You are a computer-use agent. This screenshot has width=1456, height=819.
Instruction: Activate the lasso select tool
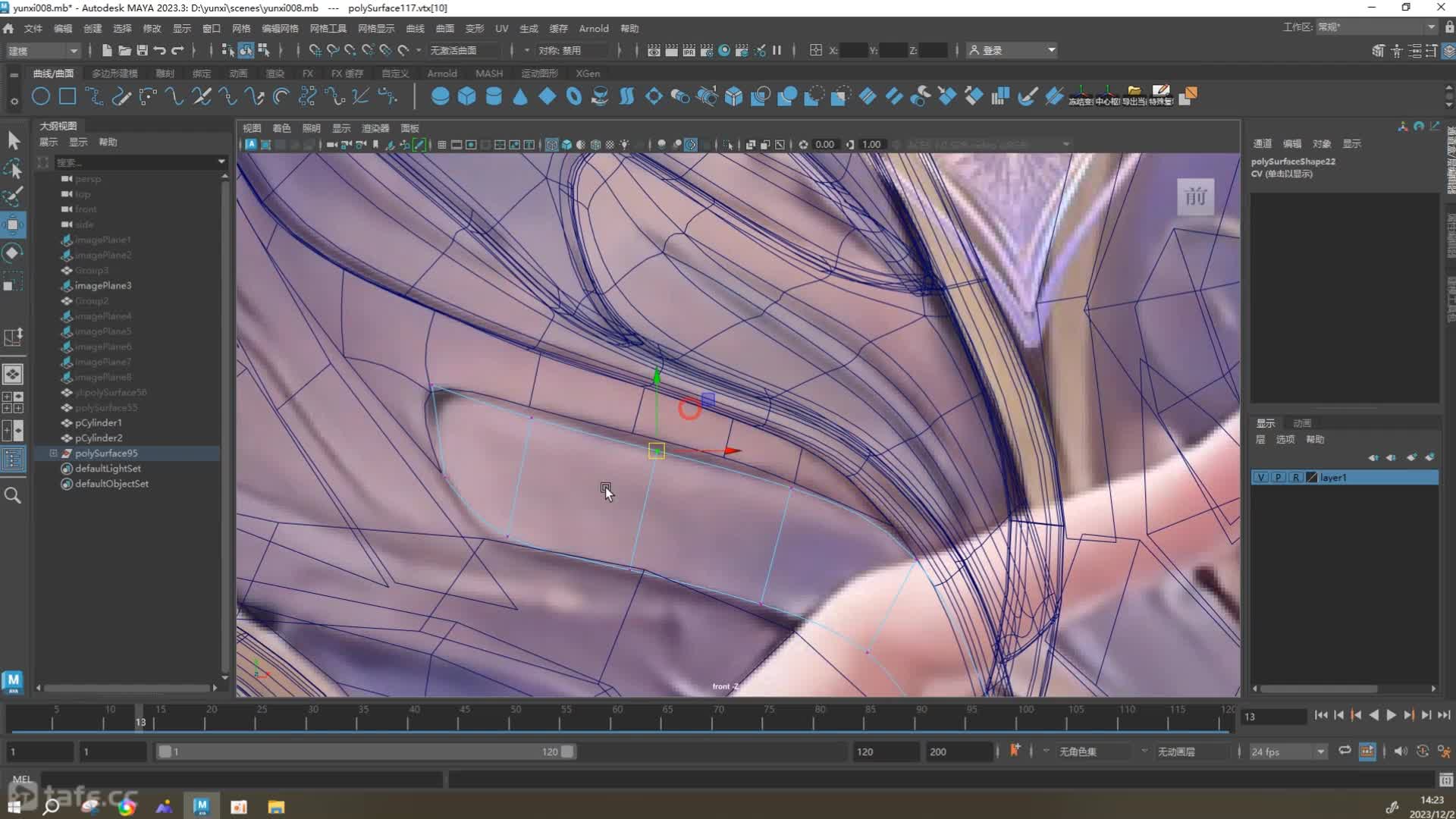pos(14,168)
